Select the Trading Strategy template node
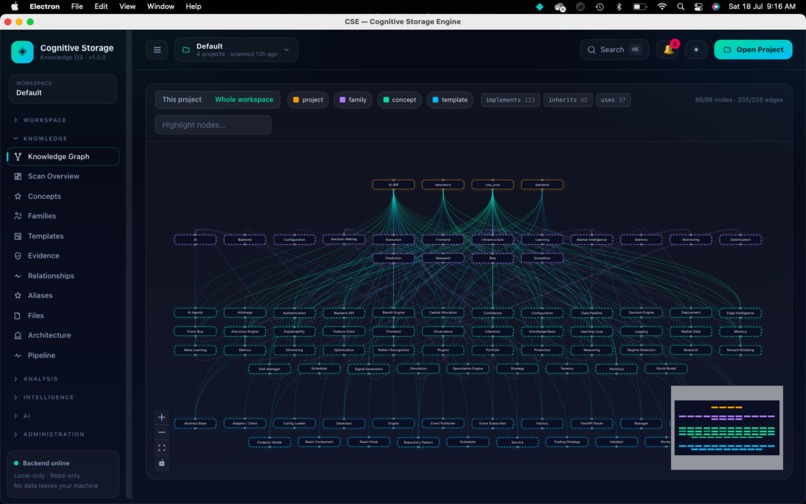The image size is (806, 504). tap(566, 442)
